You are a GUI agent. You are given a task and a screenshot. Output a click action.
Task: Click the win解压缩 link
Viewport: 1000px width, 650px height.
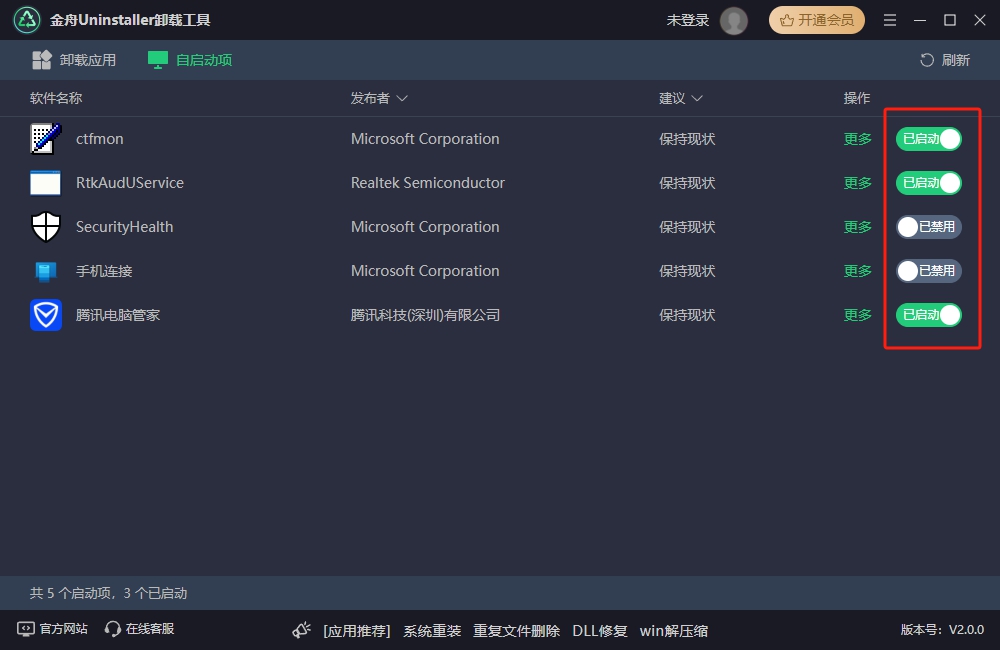(x=673, y=631)
